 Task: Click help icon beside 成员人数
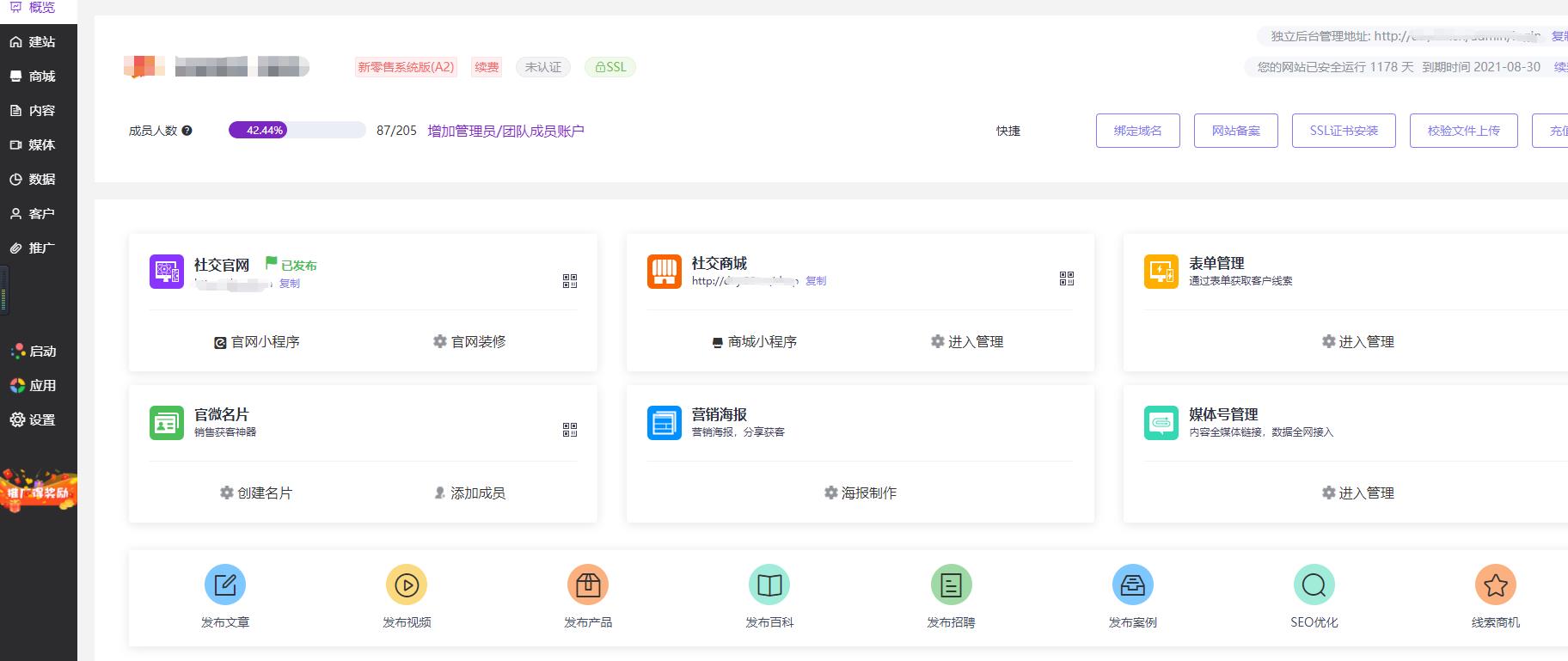pyautogui.click(x=187, y=131)
